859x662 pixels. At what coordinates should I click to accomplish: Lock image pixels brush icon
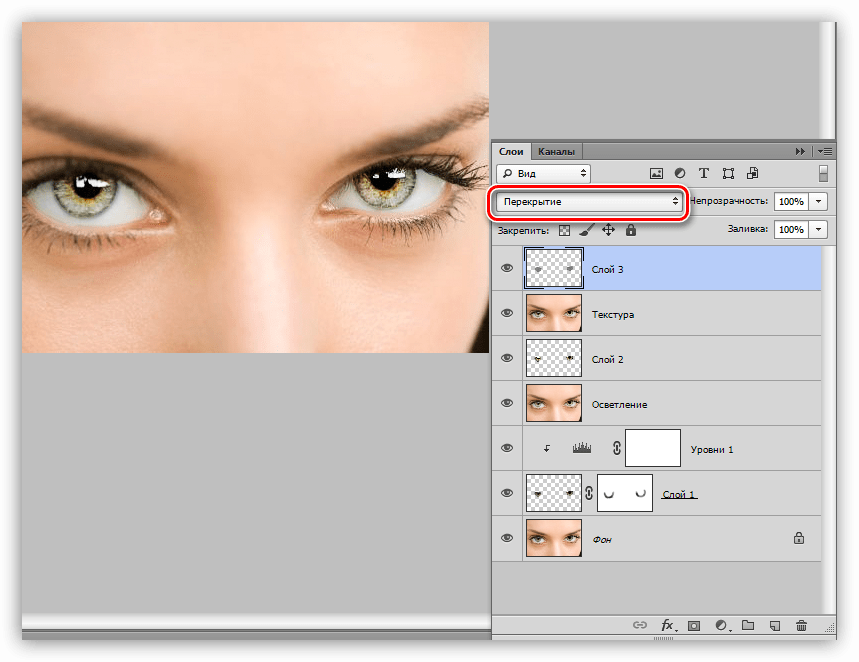coord(586,230)
